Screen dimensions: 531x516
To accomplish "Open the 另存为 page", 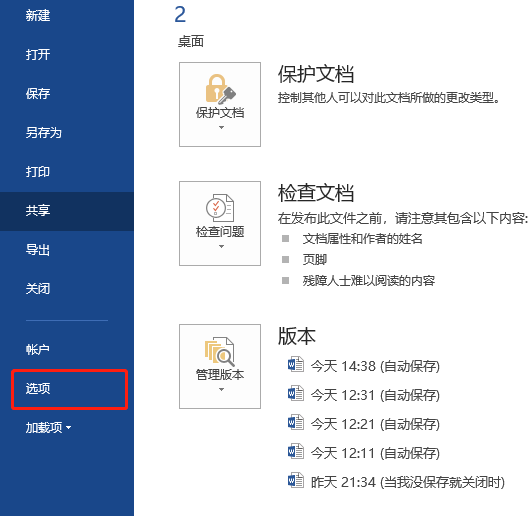I will click(x=44, y=132).
